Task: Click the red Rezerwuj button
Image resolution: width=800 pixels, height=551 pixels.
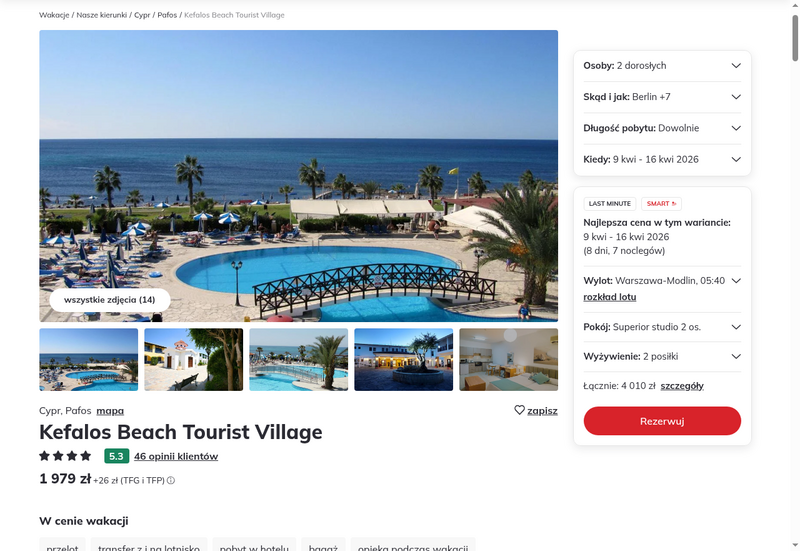Action: click(662, 421)
